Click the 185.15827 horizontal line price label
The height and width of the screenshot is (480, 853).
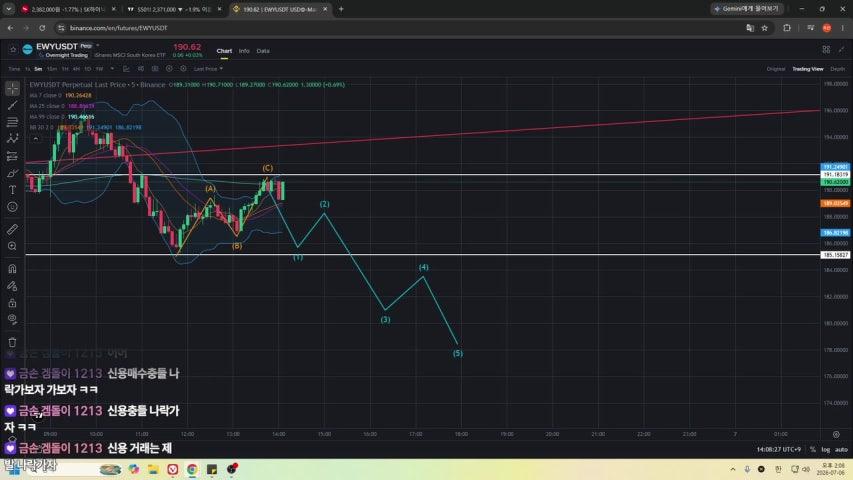(835, 255)
